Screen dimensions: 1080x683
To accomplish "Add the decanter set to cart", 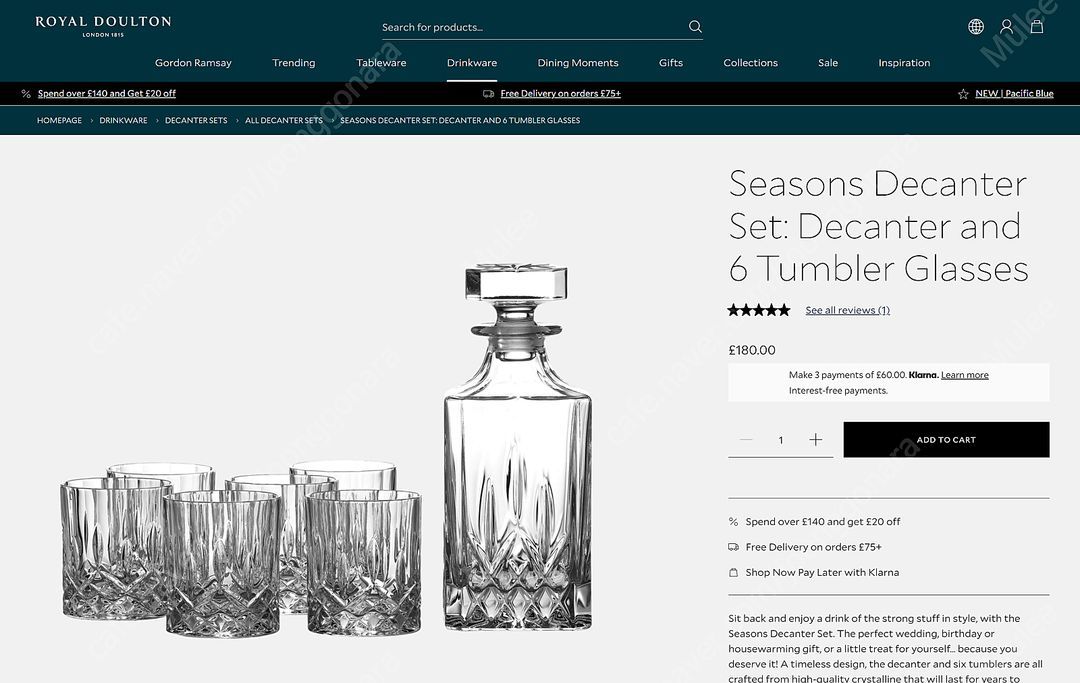I will (x=946, y=439).
